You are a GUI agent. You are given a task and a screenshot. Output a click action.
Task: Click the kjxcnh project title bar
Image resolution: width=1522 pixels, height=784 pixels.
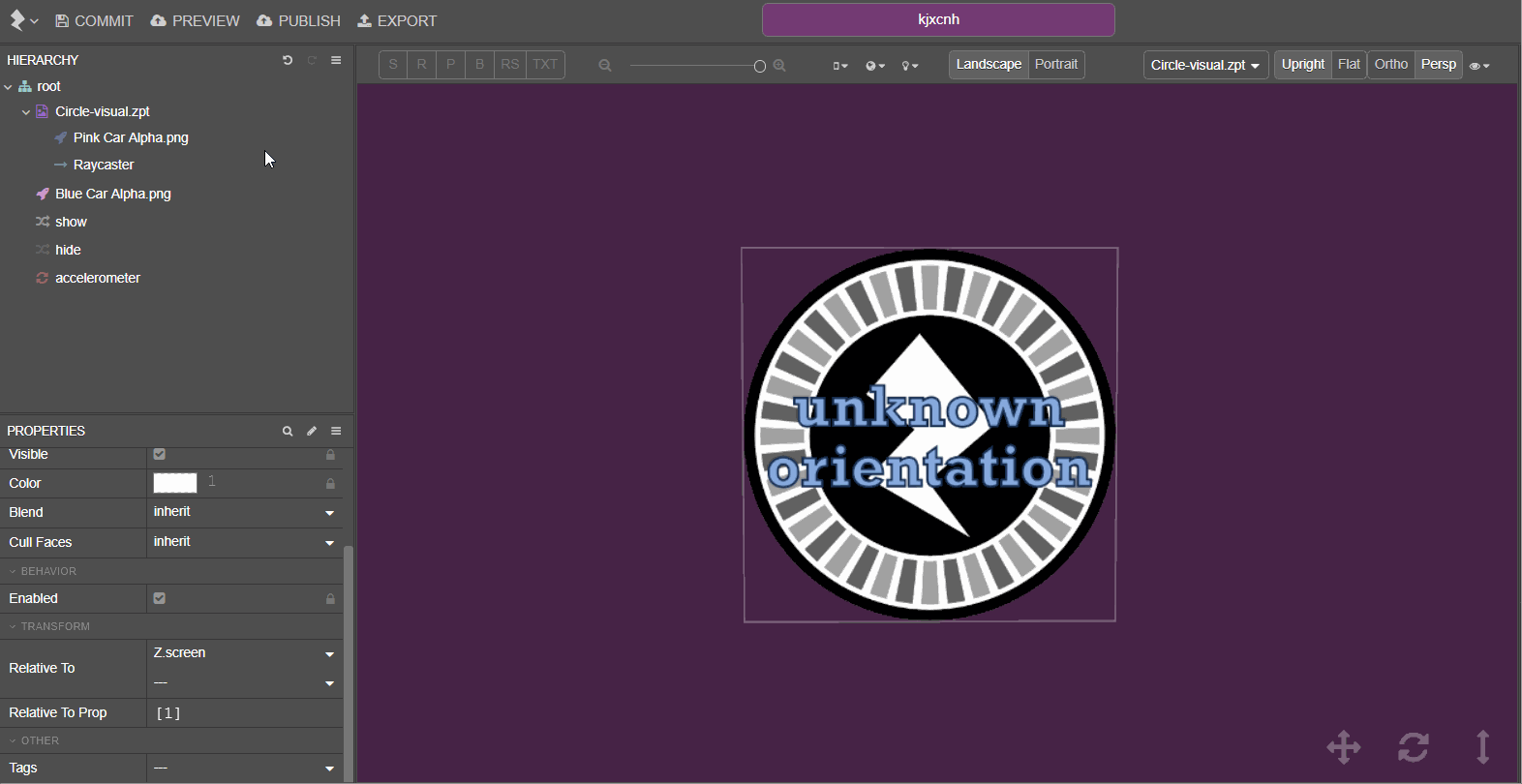tap(938, 19)
